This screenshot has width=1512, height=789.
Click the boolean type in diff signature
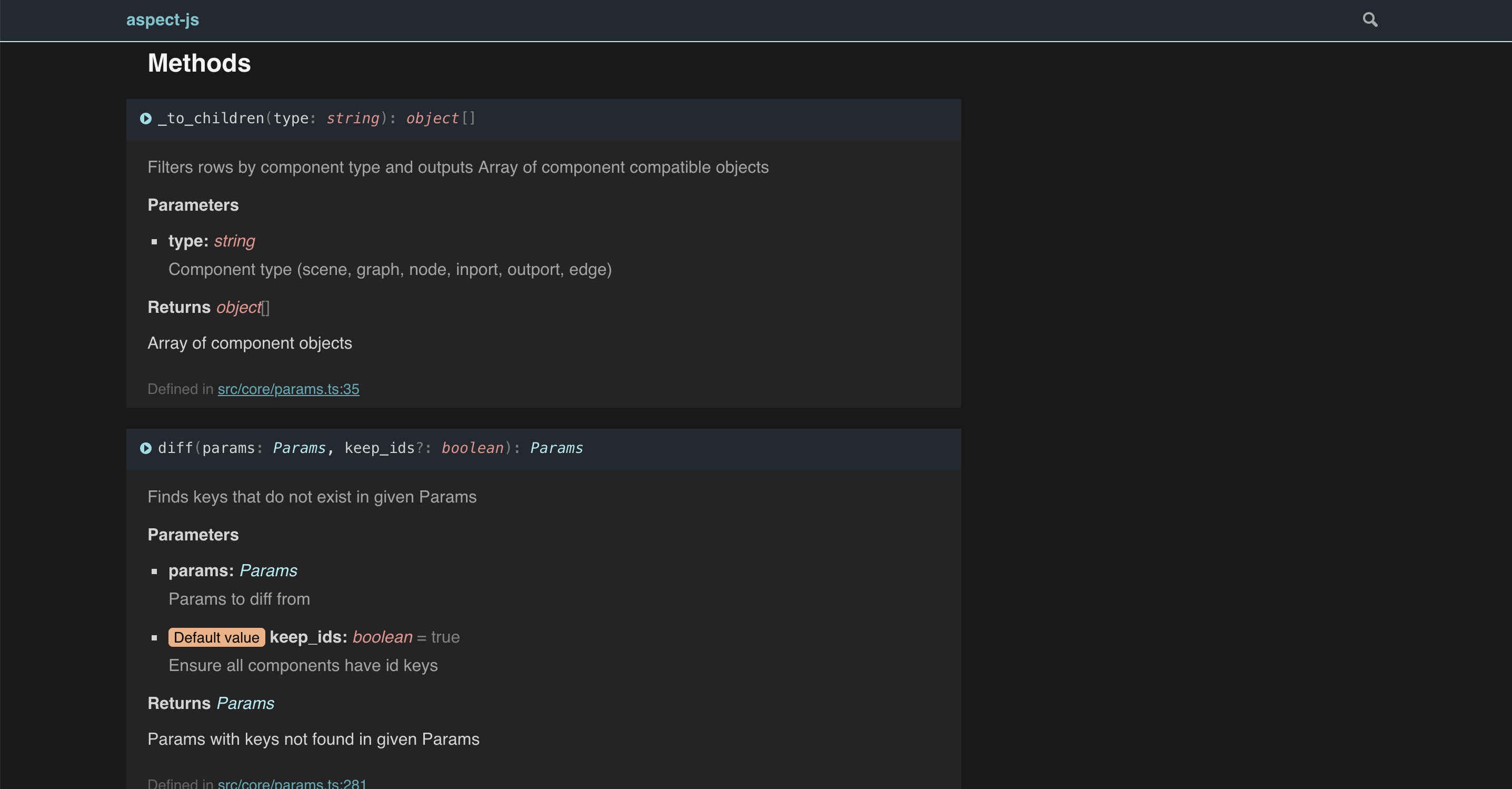coord(472,449)
